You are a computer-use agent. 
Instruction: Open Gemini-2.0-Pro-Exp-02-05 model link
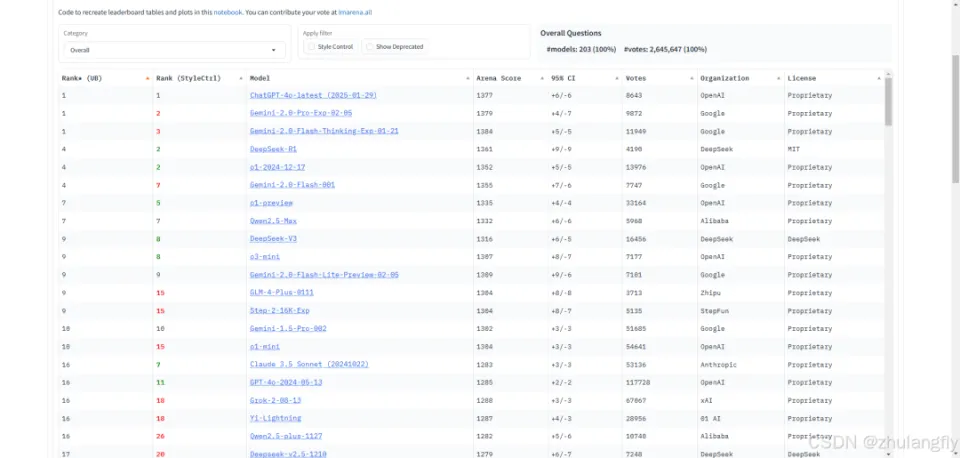[x=301, y=113]
